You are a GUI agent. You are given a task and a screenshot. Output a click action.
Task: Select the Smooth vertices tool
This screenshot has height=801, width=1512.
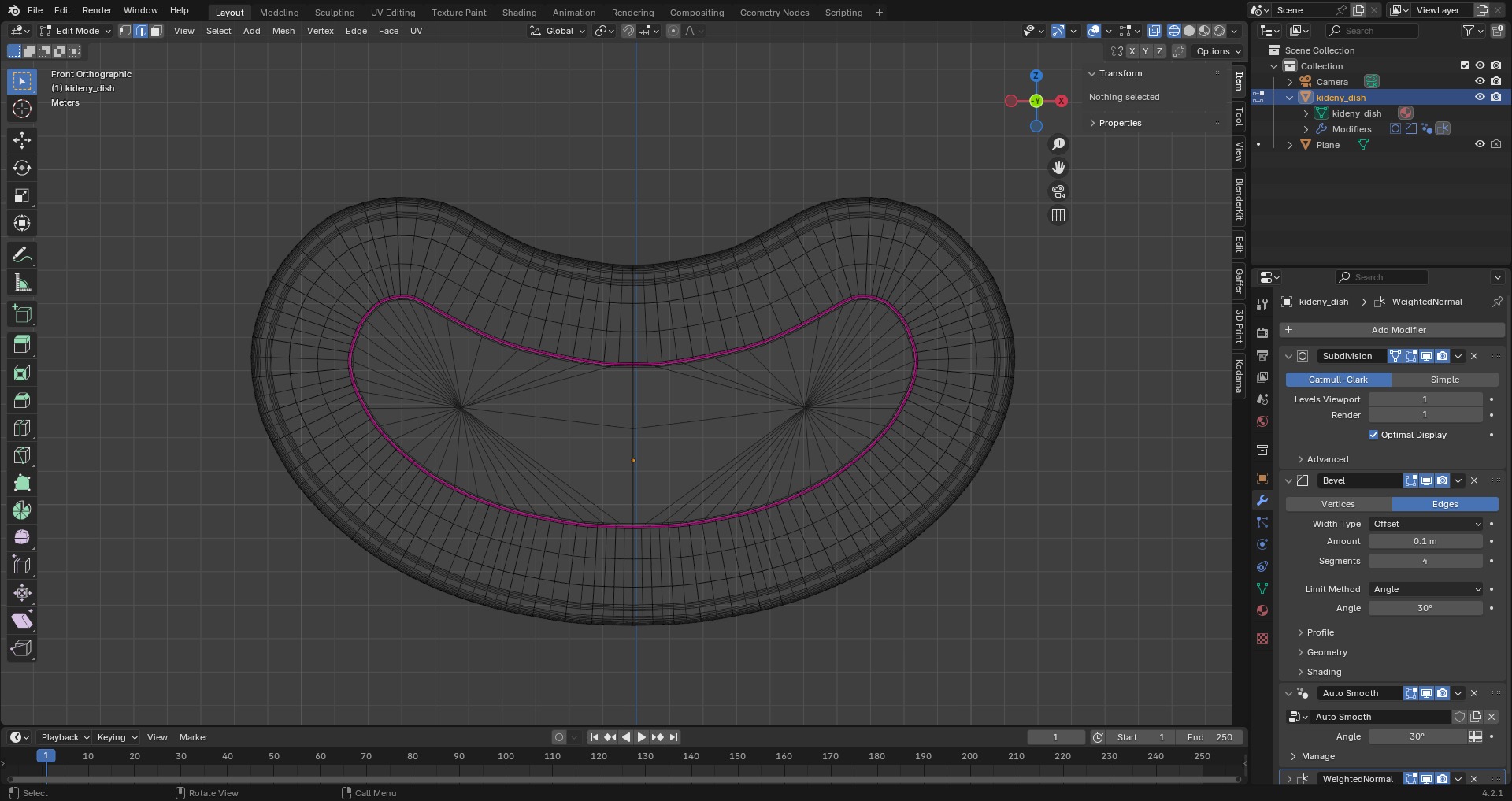pos(22,537)
